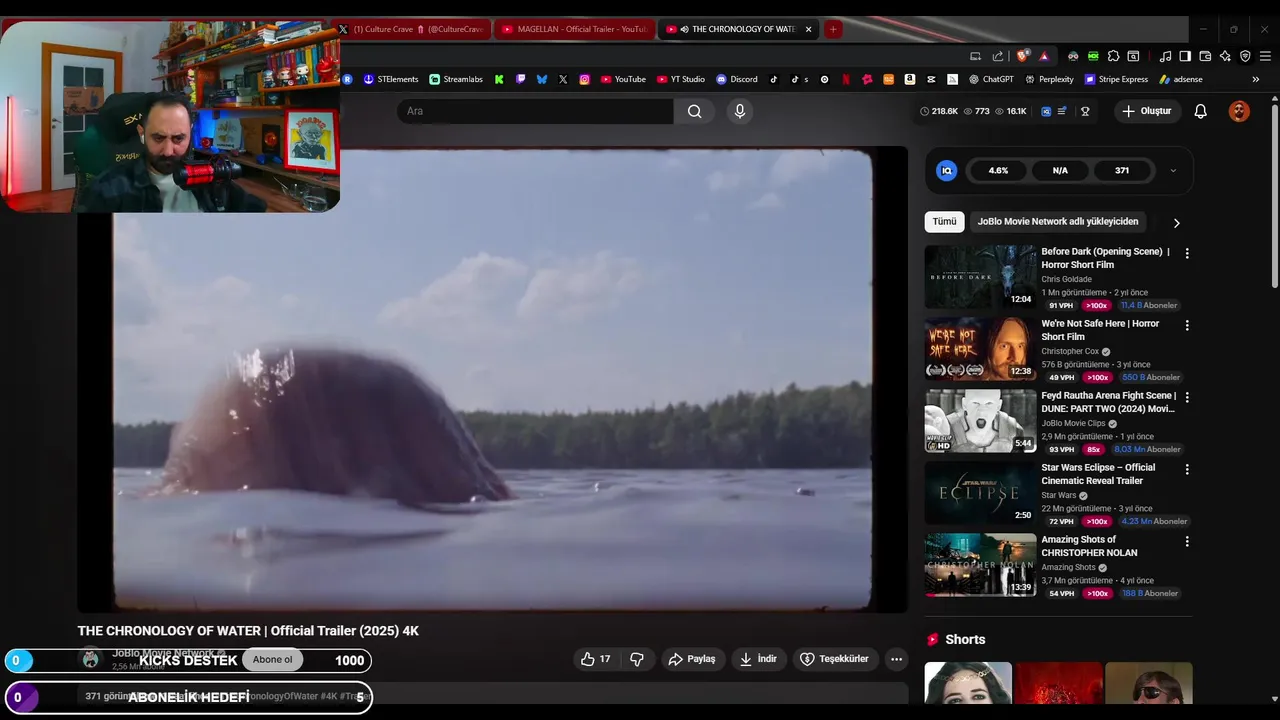The image size is (1280, 720).
Task: Switch to MAGELLAN Official Trailer tab
Action: tap(574, 29)
